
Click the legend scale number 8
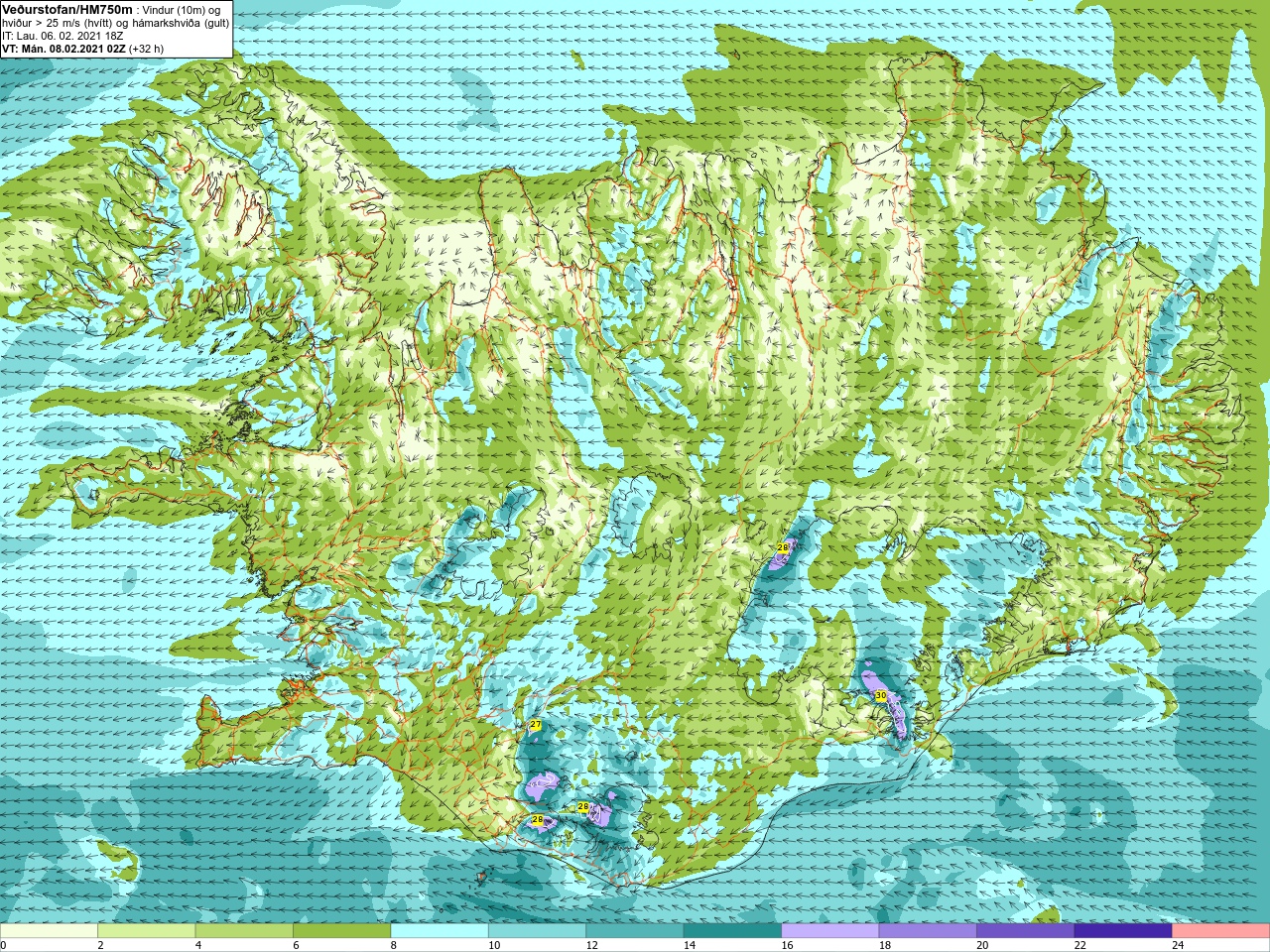click(x=394, y=945)
